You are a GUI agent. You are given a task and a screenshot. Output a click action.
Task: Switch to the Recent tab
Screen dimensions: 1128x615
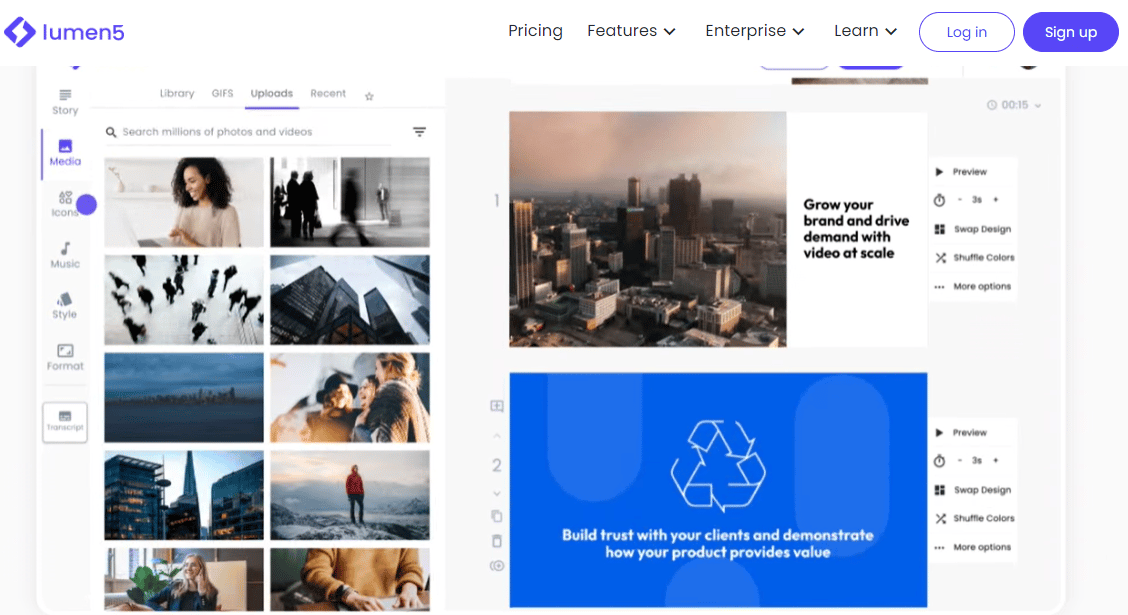pyautogui.click(x=328, y=94)
